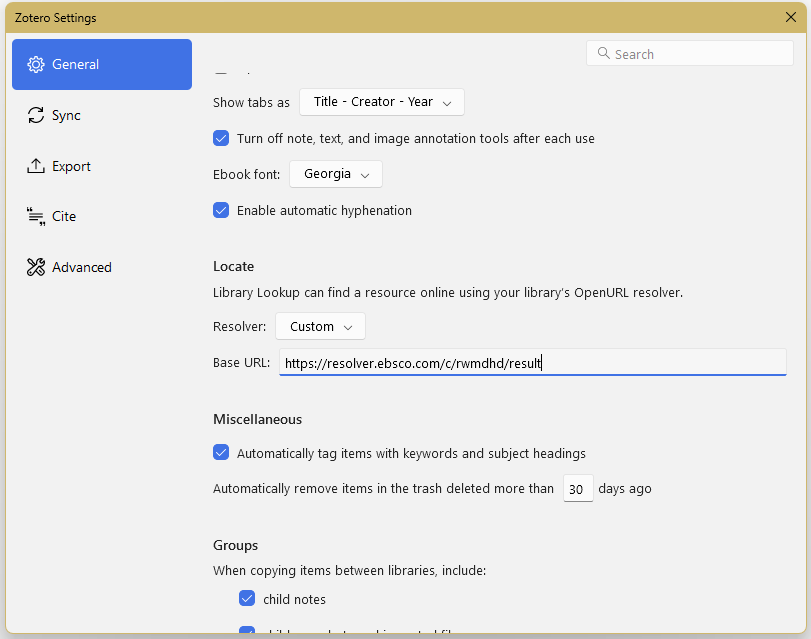Open the Resolver dropdown
The height and width of the screenshot is (639, 811).
pos(320,326)
